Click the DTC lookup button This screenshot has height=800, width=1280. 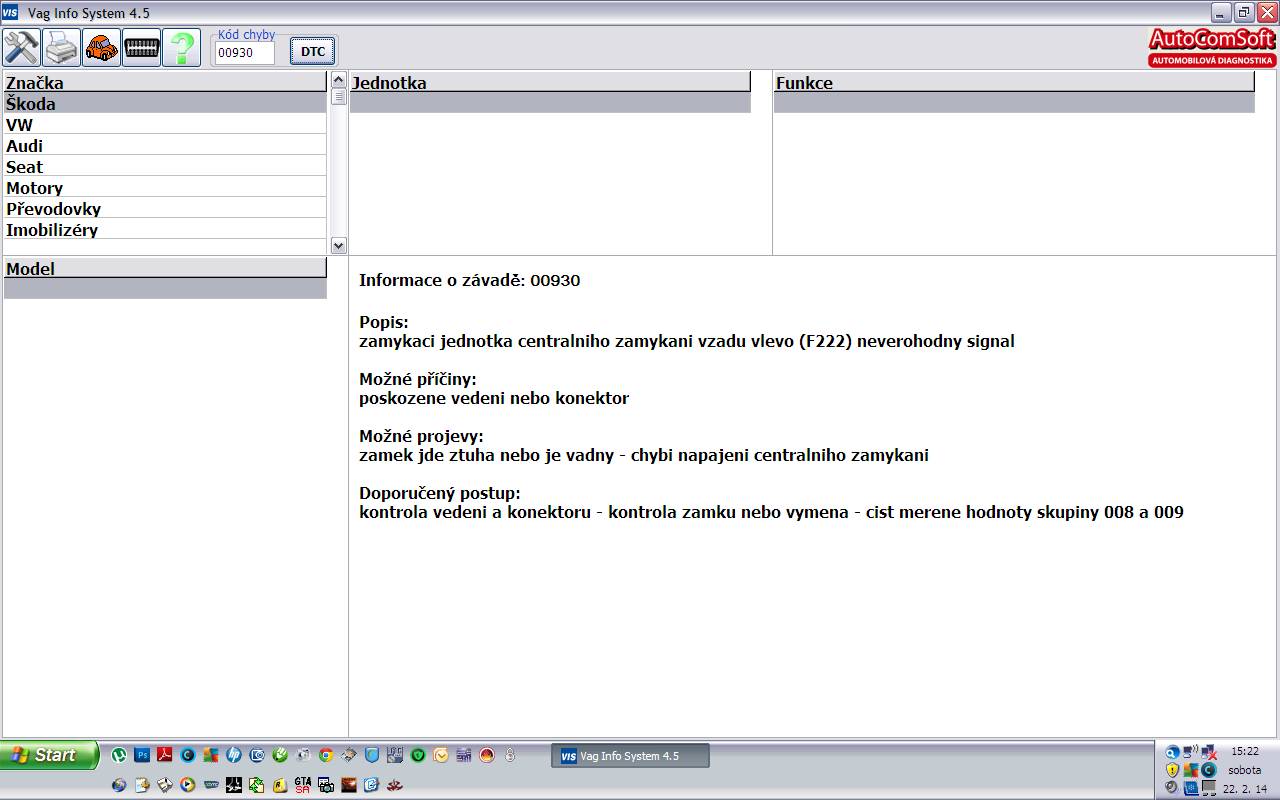[313, 52]
